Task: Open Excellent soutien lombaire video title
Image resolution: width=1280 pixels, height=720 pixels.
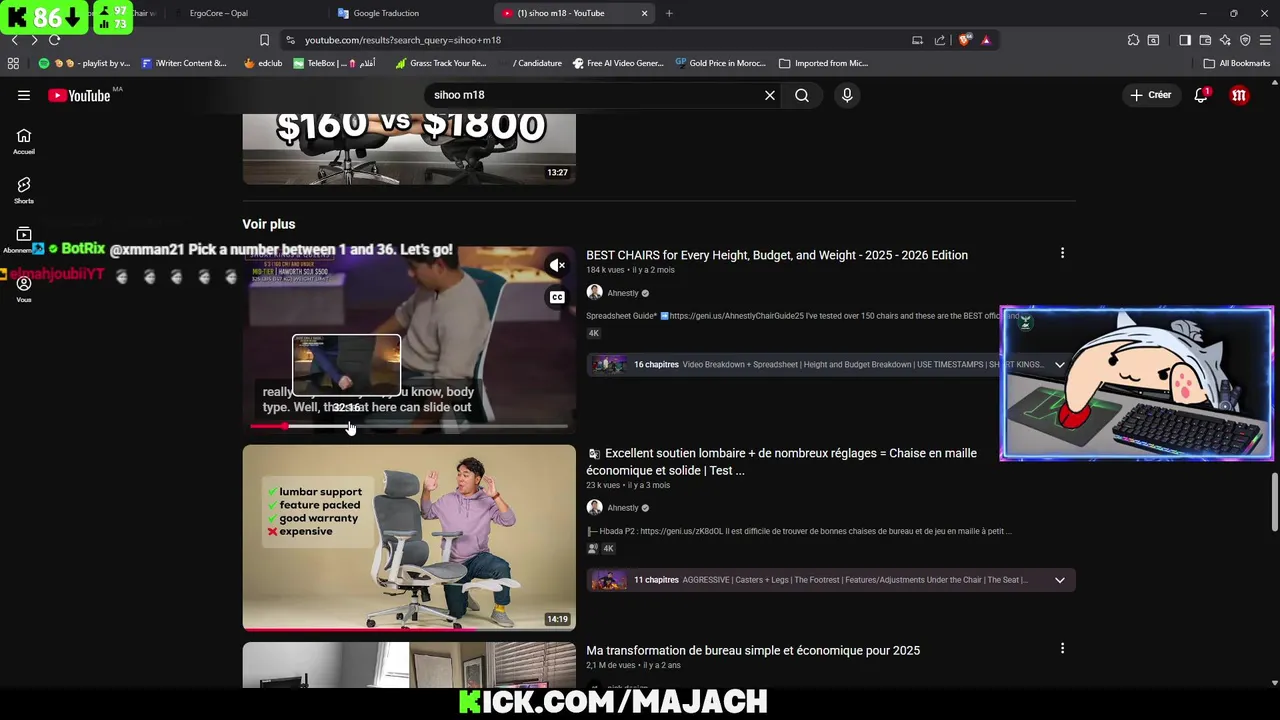Action: (x=781, y=461)
